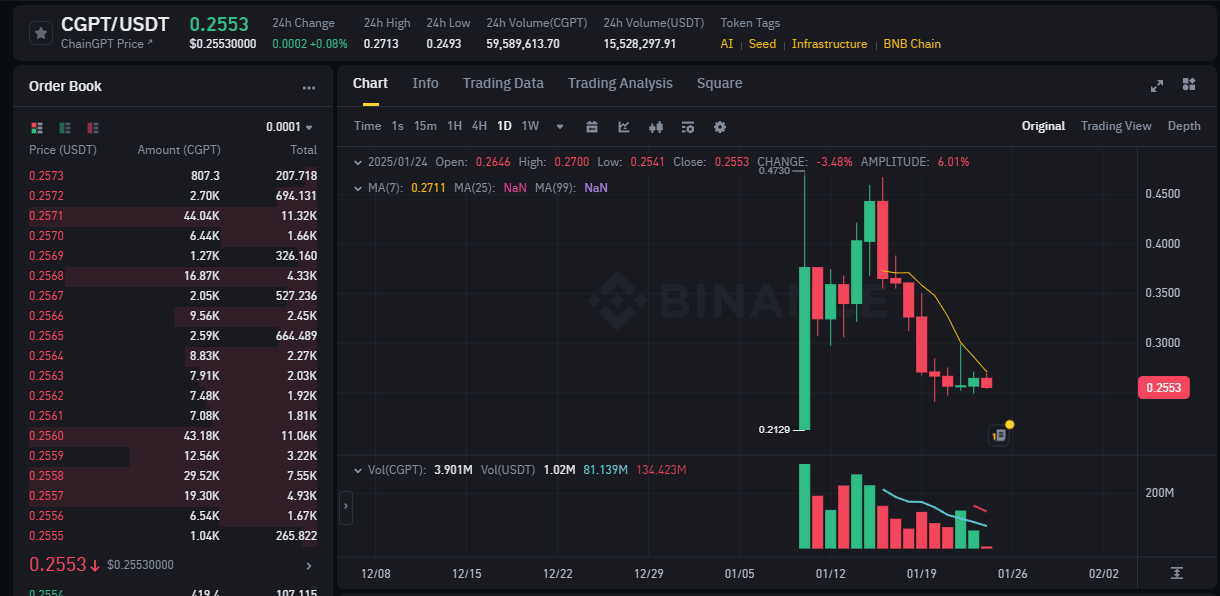Collapse the MA indicator row chevron
Screen dimensions: 1220x596
[359, 187]
